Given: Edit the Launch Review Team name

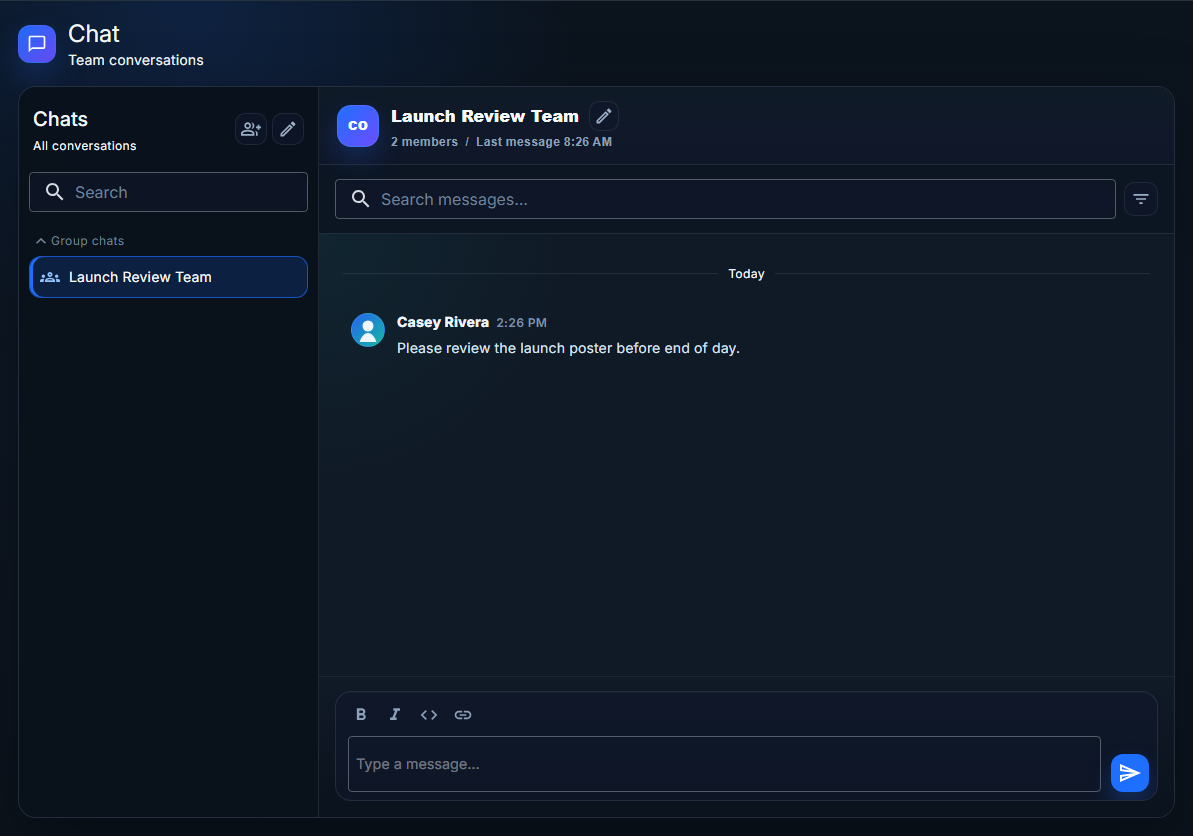Looking at the screenshot, I should pos(603,116).
